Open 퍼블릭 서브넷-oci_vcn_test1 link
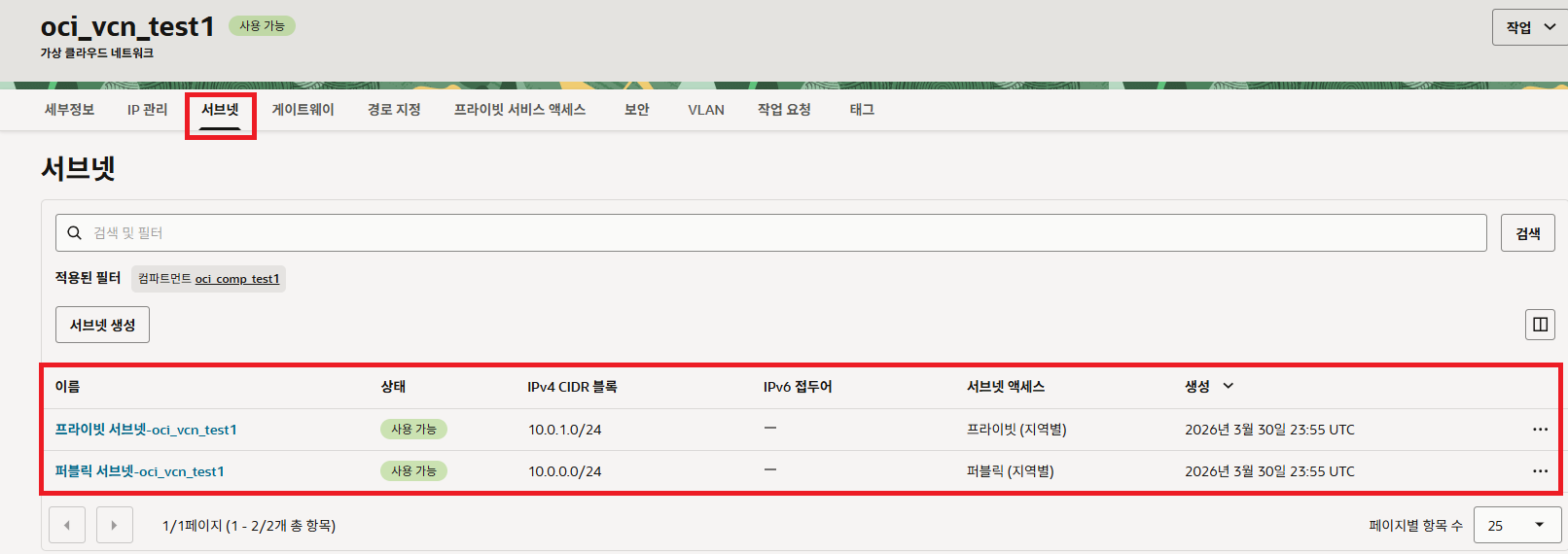The width and height of the screenshot is (1568, 554). pyautogui.click(x=139, y=471)
